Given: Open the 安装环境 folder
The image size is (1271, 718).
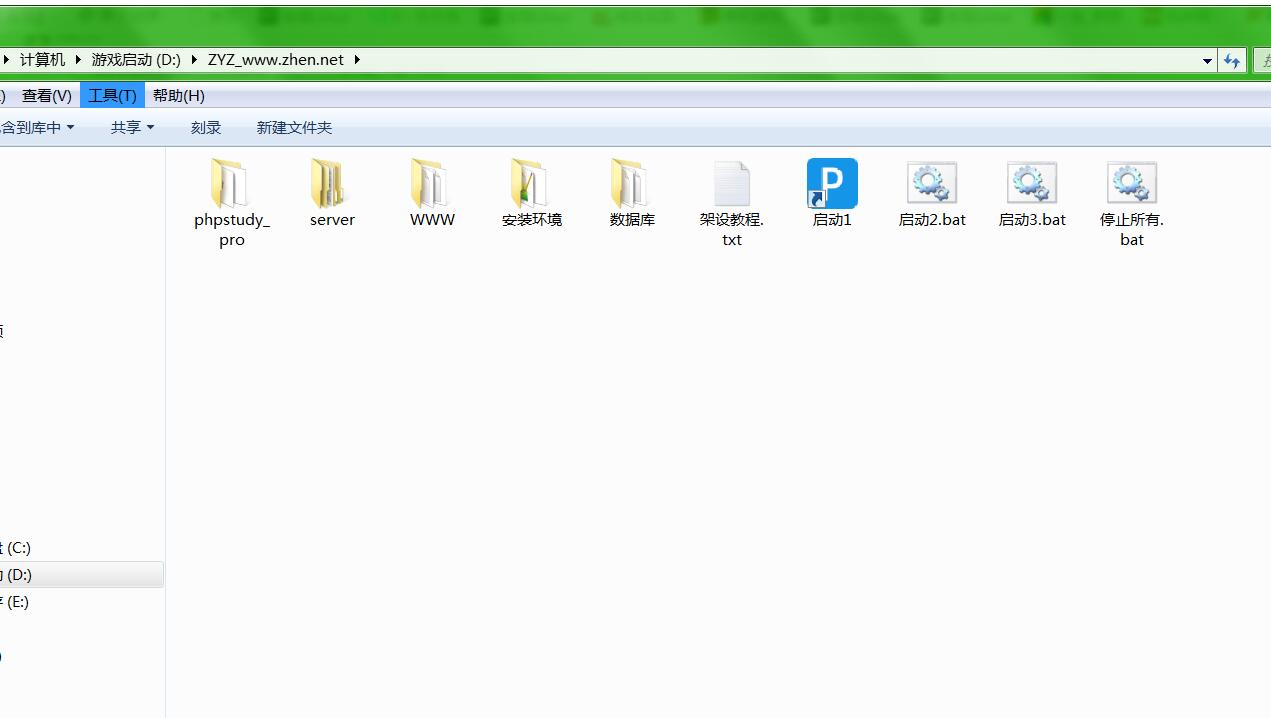Looking at the screenshot, I should coord(531,185).
